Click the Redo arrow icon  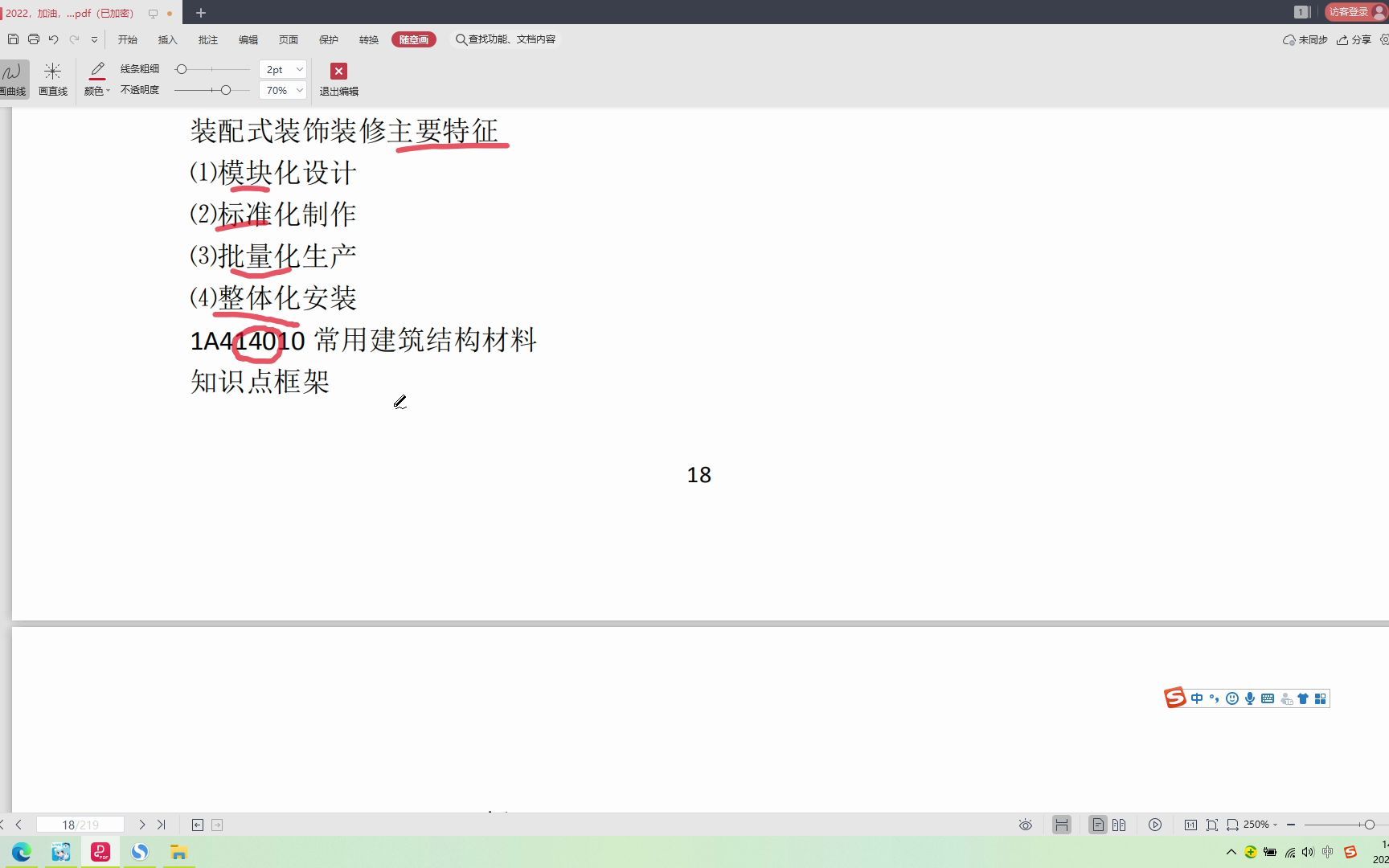tap(75, 39)
